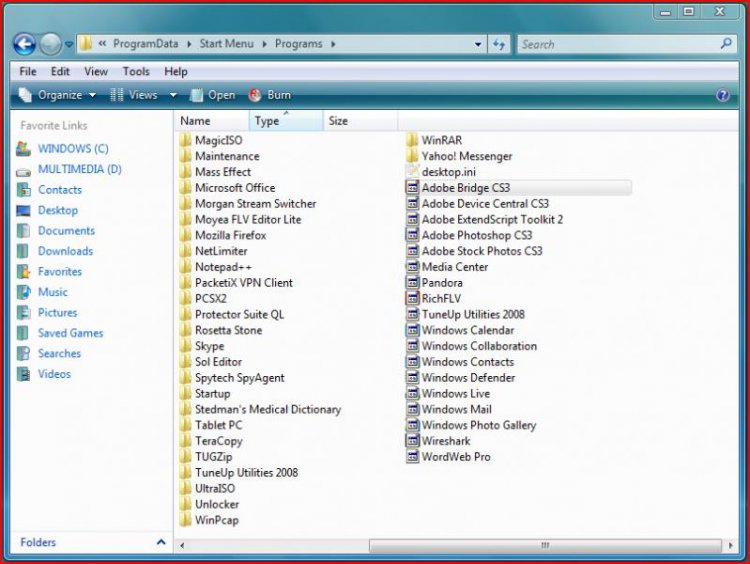Select the Yahoo! Messenger folder icon
This screenshot has width=750, height=564.
(x=412, y=156)
